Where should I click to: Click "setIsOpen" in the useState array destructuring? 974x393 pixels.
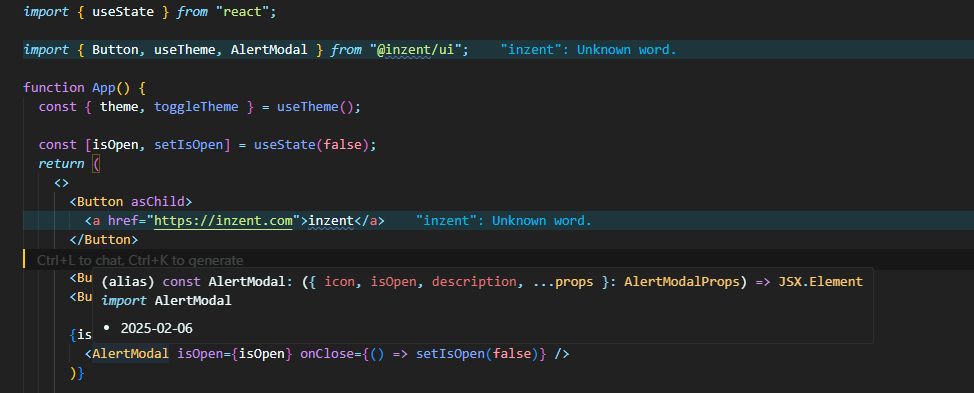coord(188,145)
